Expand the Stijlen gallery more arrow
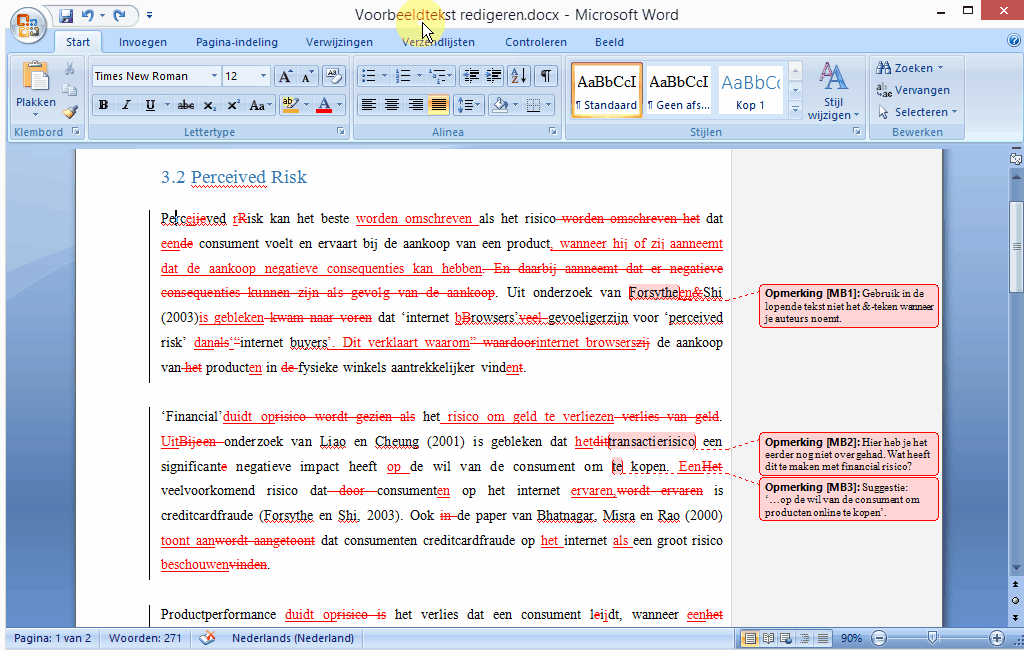This screenshot has height=650, width=1024. [795, 110]
